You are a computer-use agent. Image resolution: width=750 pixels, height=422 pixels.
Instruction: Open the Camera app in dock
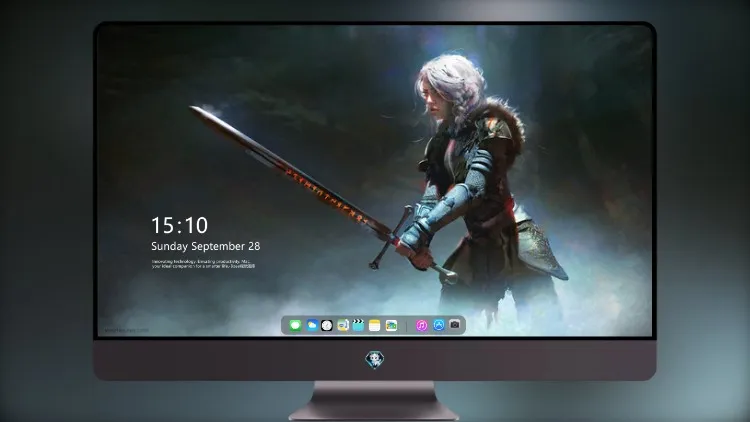pos(455,325)
